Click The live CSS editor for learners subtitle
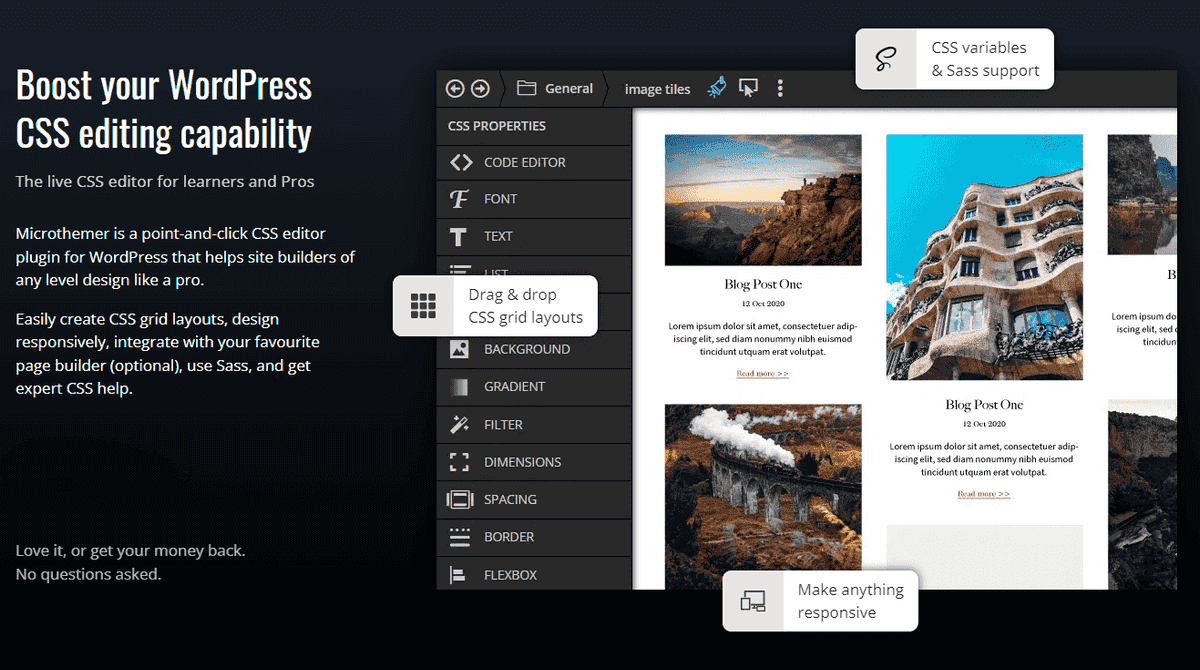Screen dimensions: 1200x670 [x=165, y=181]
